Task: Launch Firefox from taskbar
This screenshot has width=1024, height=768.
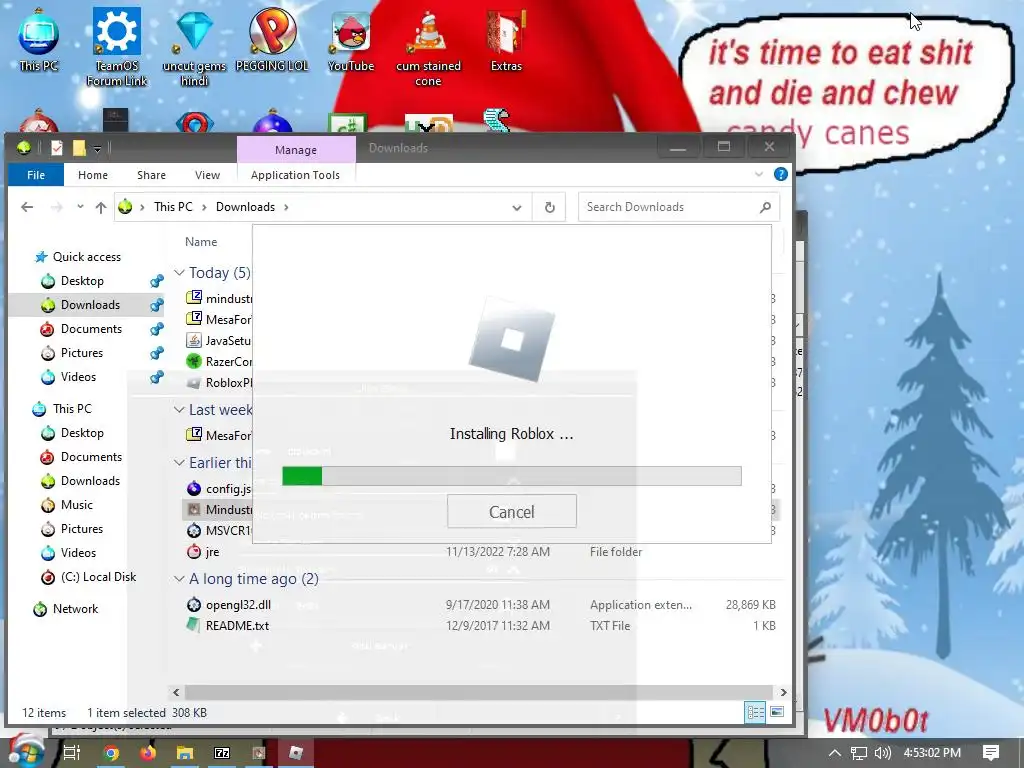Action: point(148,753)
